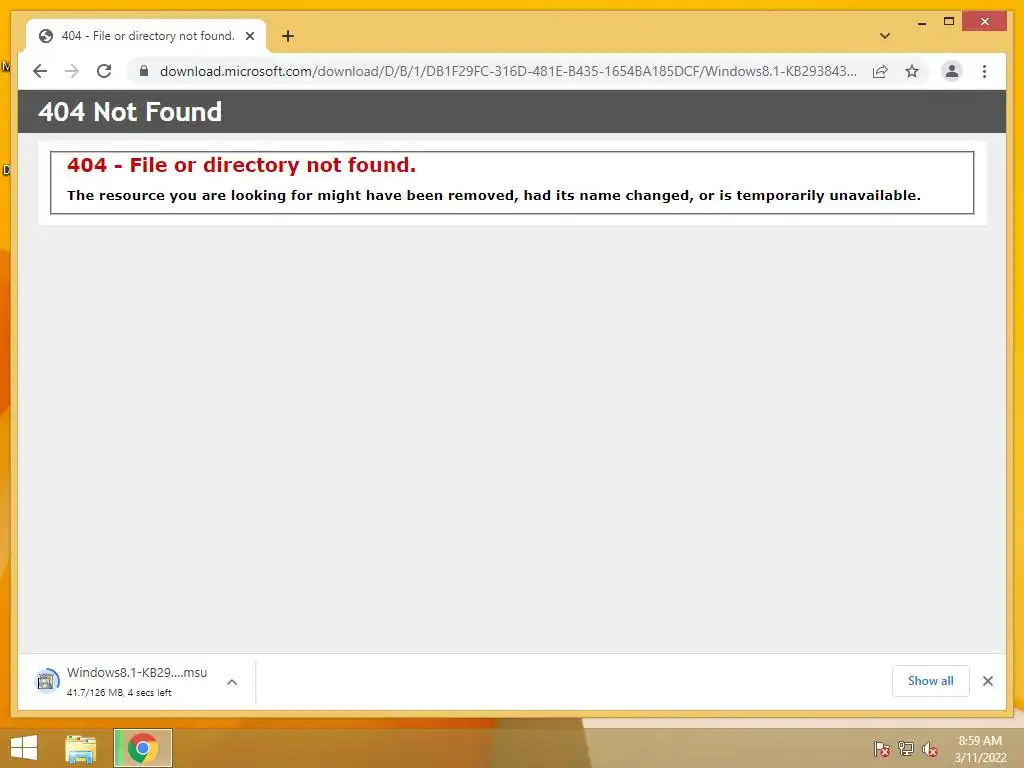1024x768 pixels.
Task: Open the Chrome profile avatar
Action: coord(952,71)
